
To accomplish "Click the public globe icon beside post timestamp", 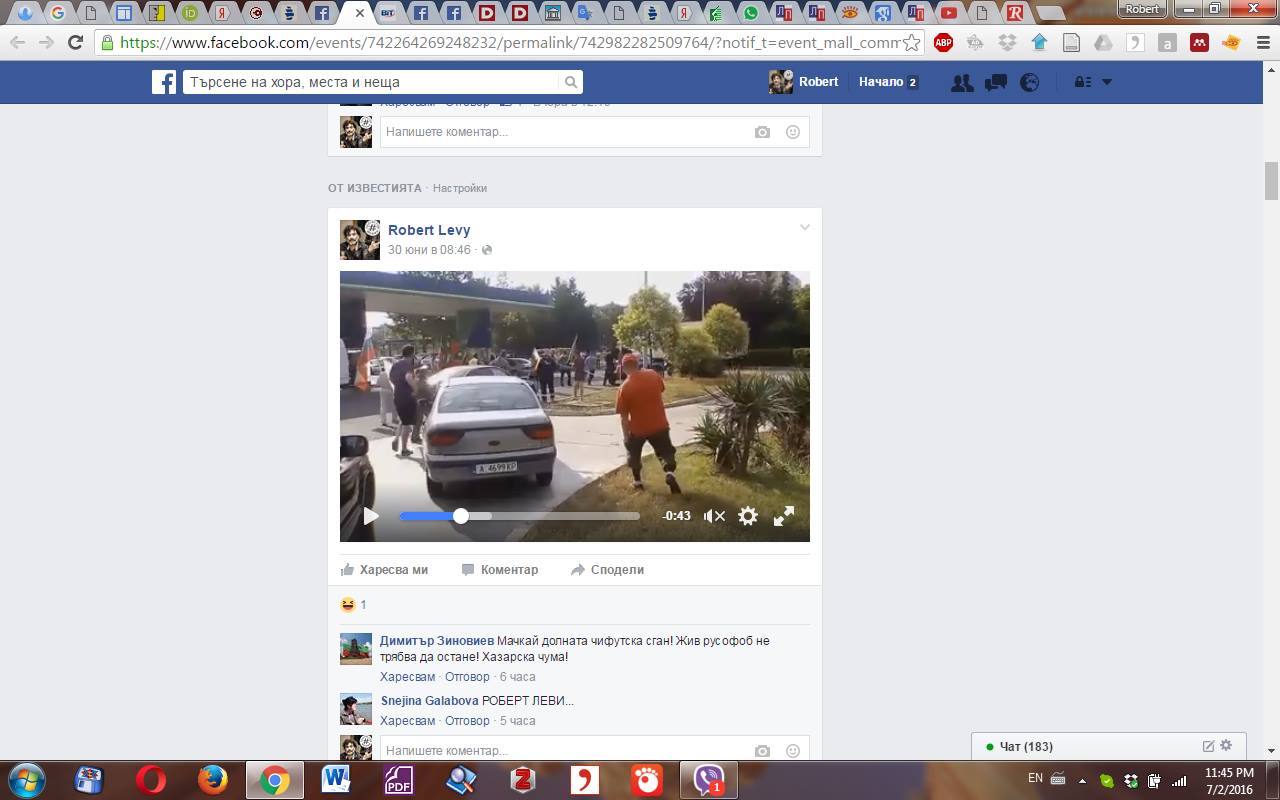I will coord(487,250).
